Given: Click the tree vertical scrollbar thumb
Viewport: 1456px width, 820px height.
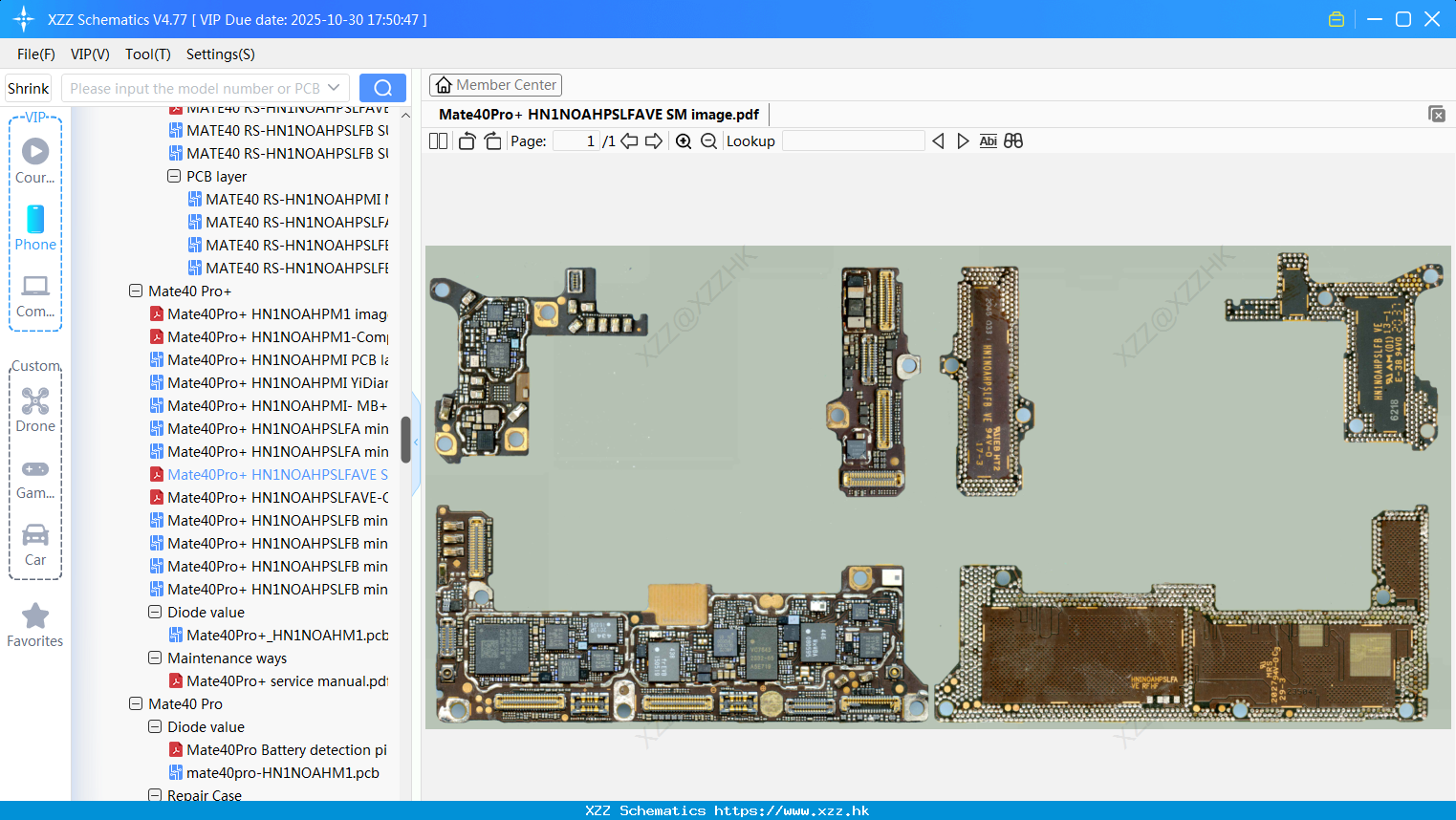Looking at the screenshot, I should click(x=405, y=440).
